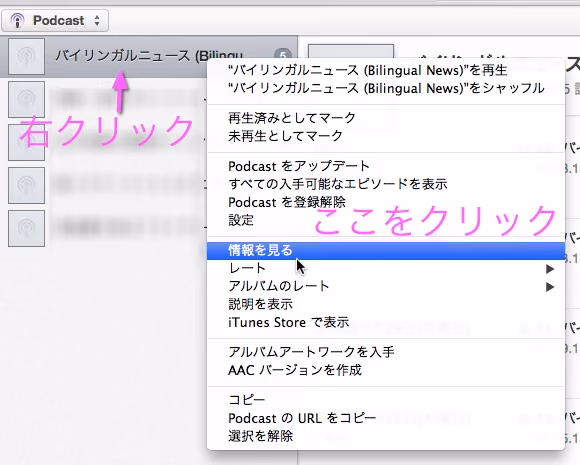Click the unplayed count badge showing 5
580x465 pixels.
(x=283, y=56)
